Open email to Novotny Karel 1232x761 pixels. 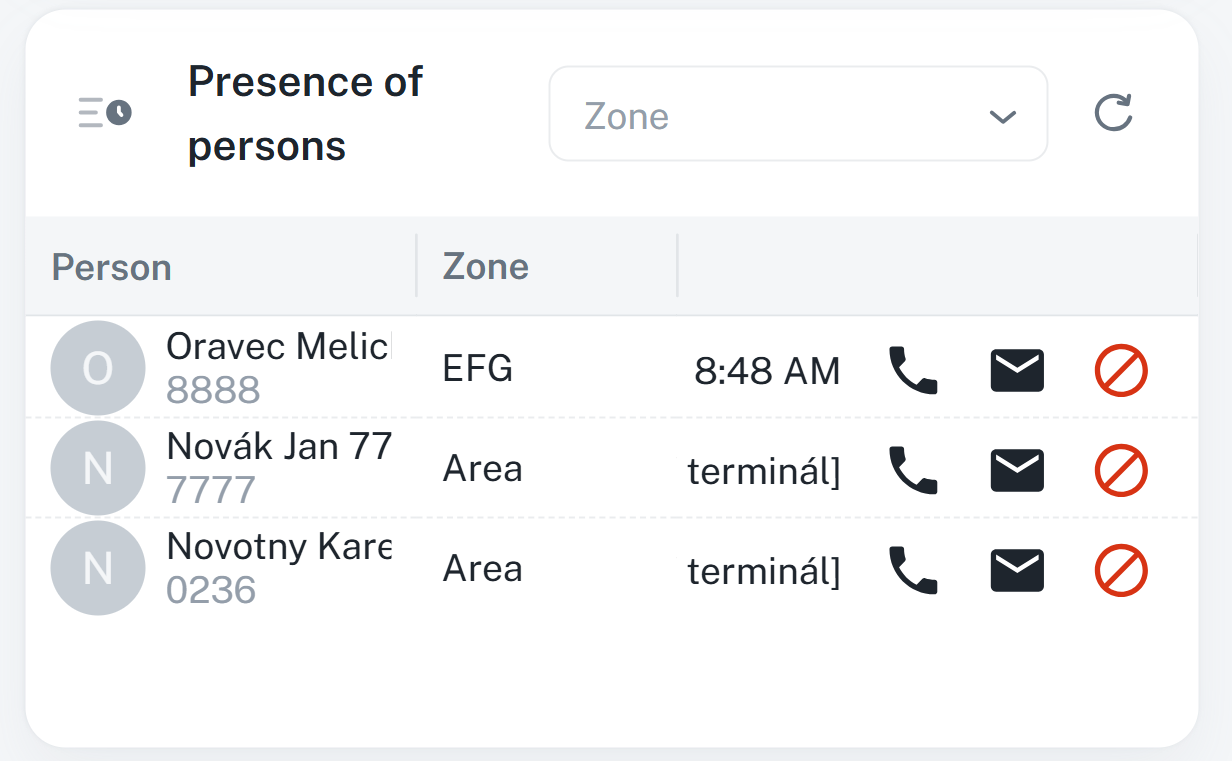pos(1017,570)
